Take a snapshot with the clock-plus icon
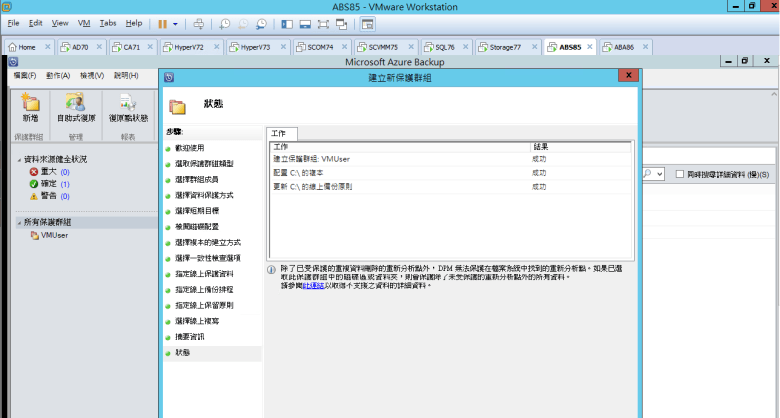780x418 pixels. (225, 24)
